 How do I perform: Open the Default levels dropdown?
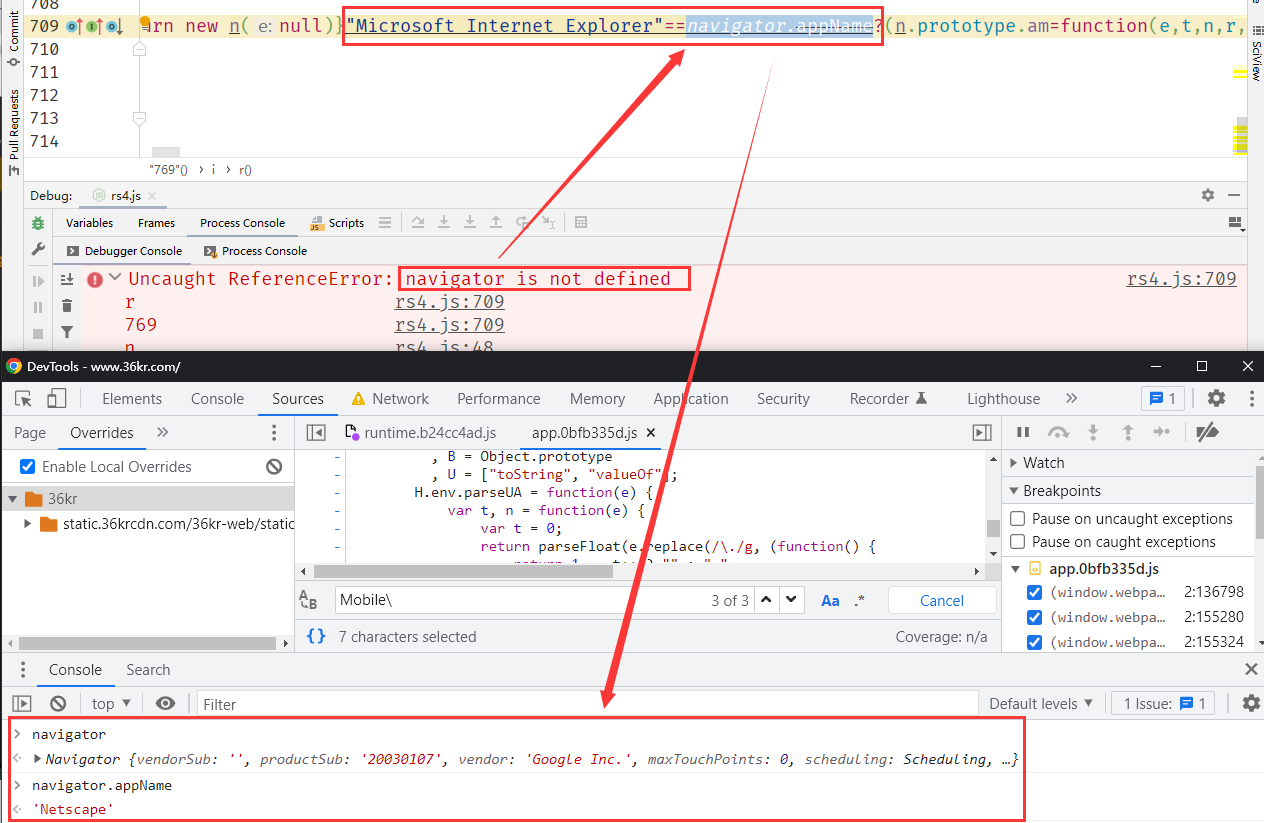pyautogui.click(x=1041, y=704)
